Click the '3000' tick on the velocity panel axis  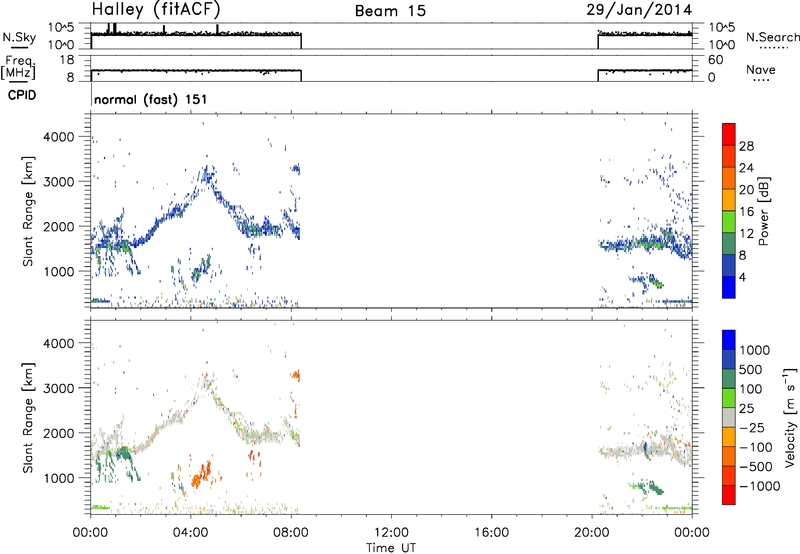pos(58,388)
